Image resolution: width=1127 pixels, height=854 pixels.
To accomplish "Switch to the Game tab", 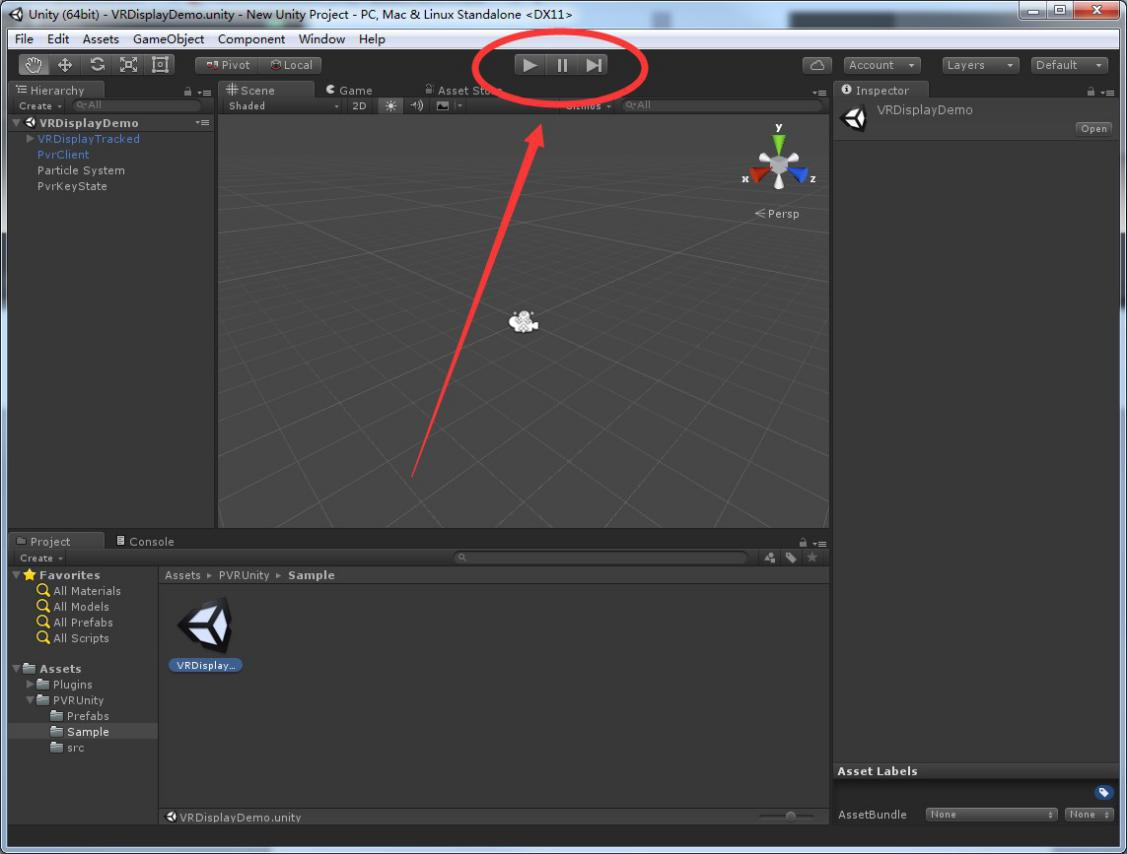I will (x=349, y=90).
